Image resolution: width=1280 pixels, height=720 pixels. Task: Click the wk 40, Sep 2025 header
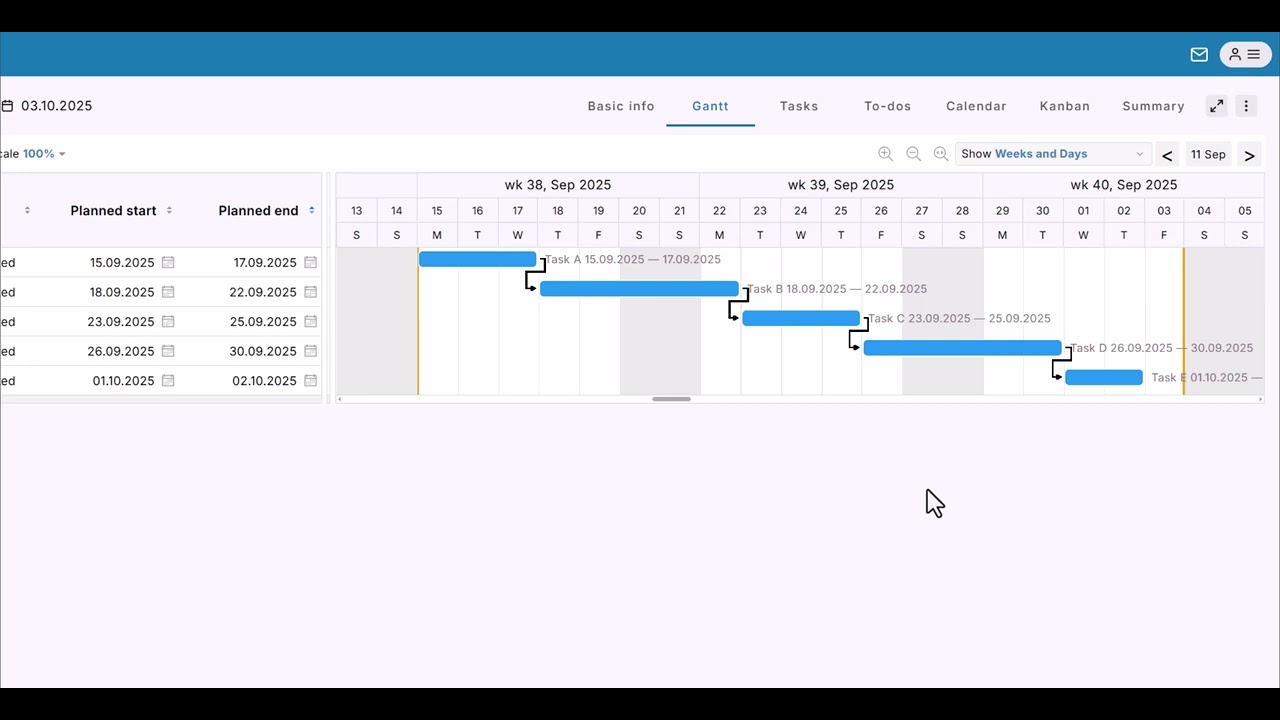1123,185
